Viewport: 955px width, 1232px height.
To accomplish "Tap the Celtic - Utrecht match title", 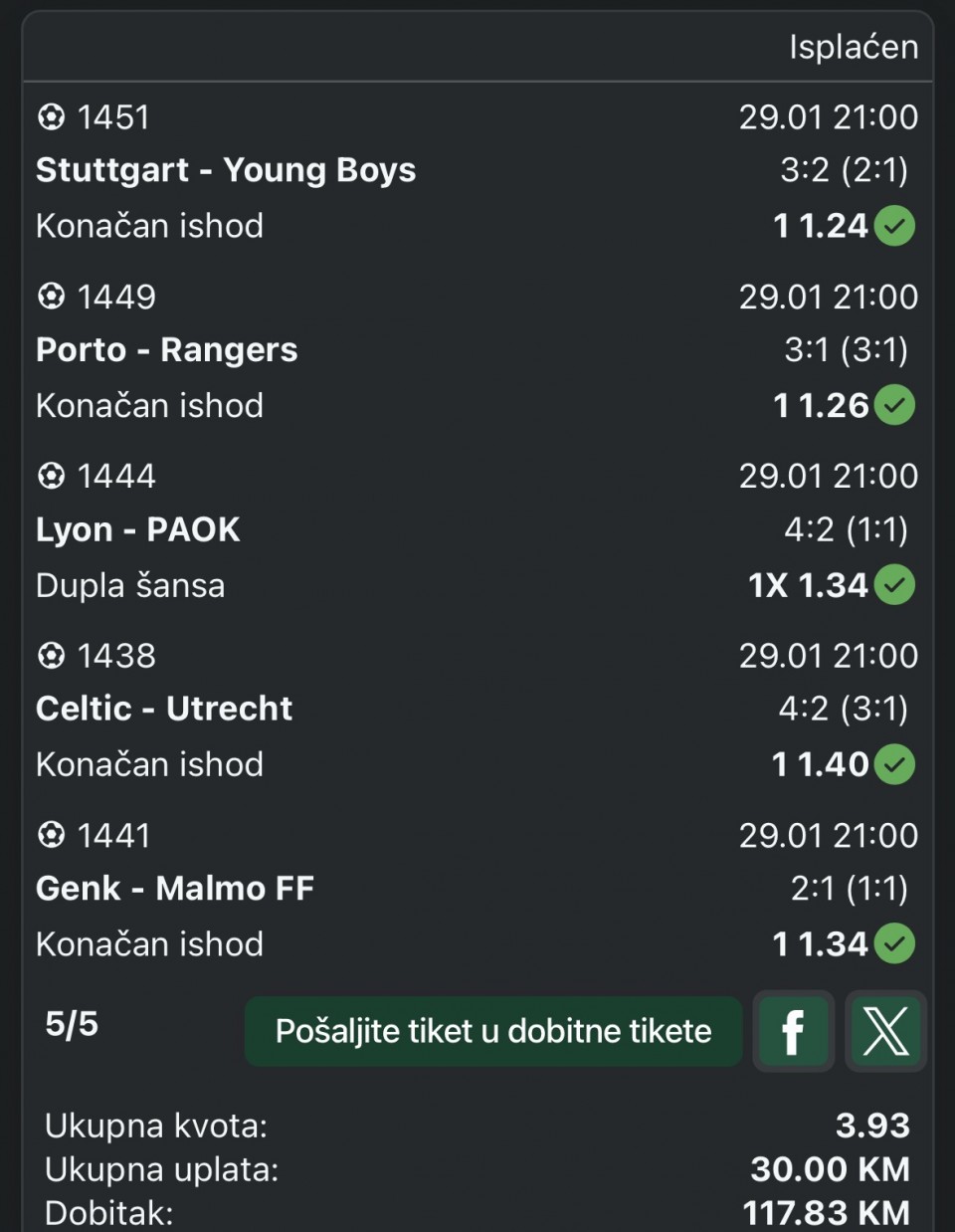I will coord(164,709).
